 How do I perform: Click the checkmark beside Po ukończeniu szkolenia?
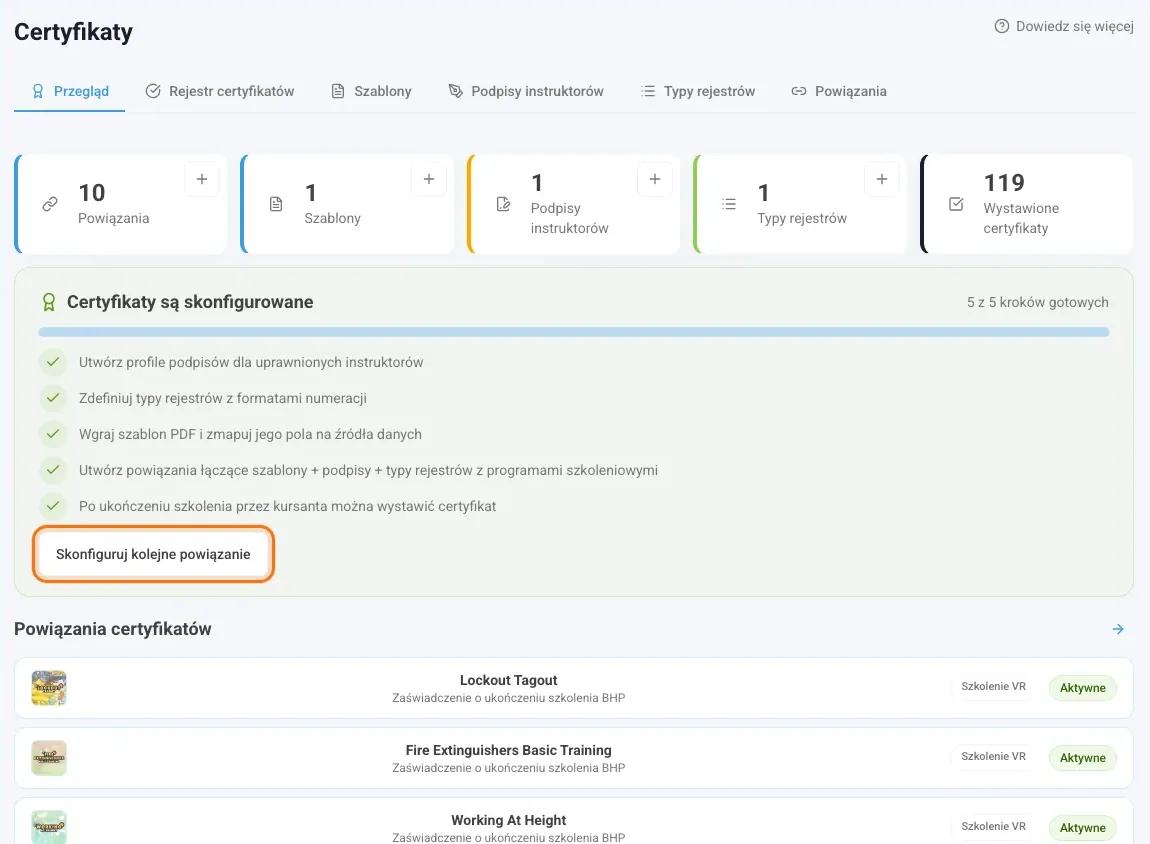53,505
